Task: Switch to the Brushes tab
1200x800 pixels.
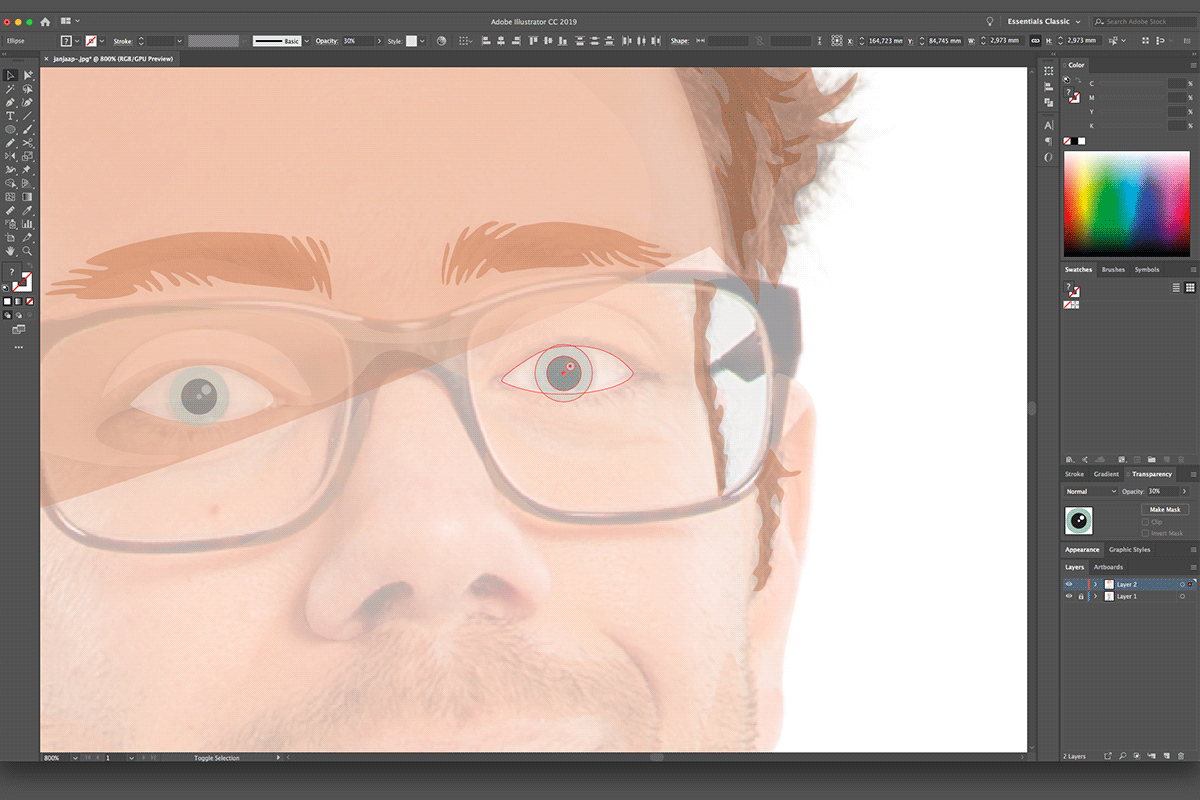Action: (x=1113, y=269)
